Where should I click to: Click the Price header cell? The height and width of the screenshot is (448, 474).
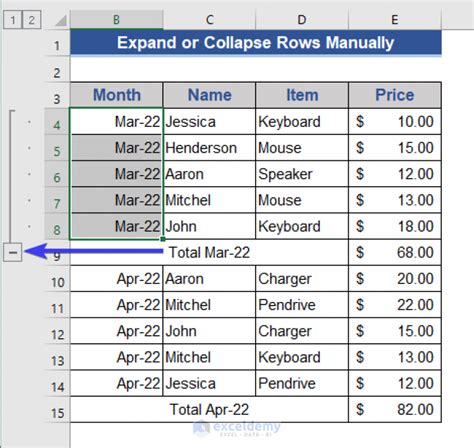tap(395, 95)
